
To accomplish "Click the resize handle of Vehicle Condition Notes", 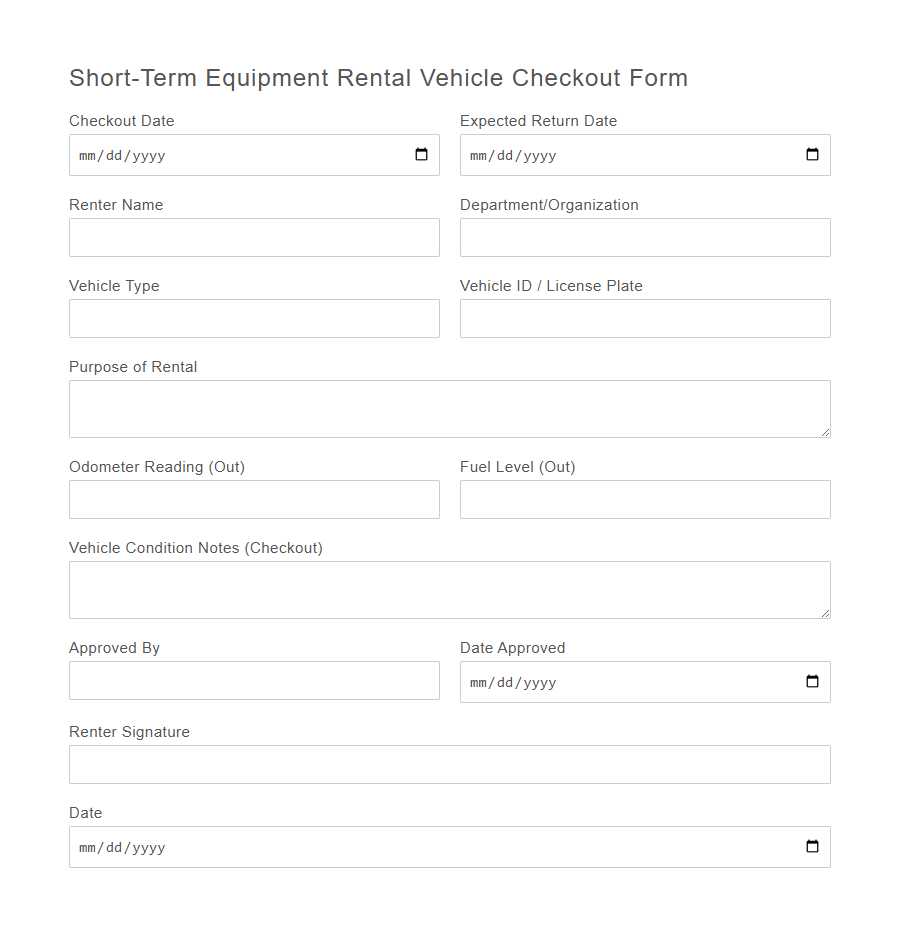I will coord(826,613).
